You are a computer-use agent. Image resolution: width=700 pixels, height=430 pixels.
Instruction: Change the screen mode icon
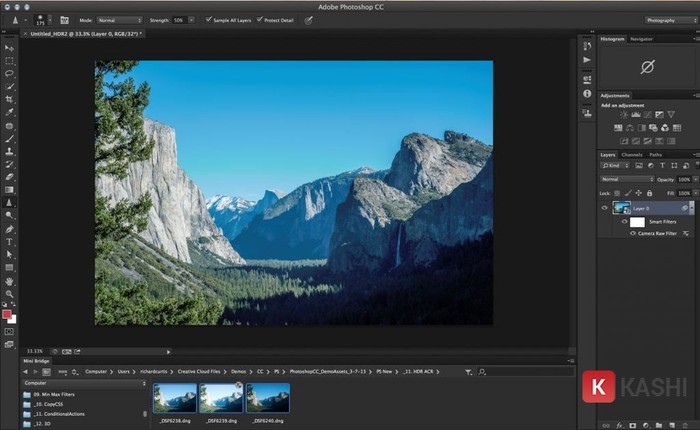pyautogui.click(x=9, y=344)
